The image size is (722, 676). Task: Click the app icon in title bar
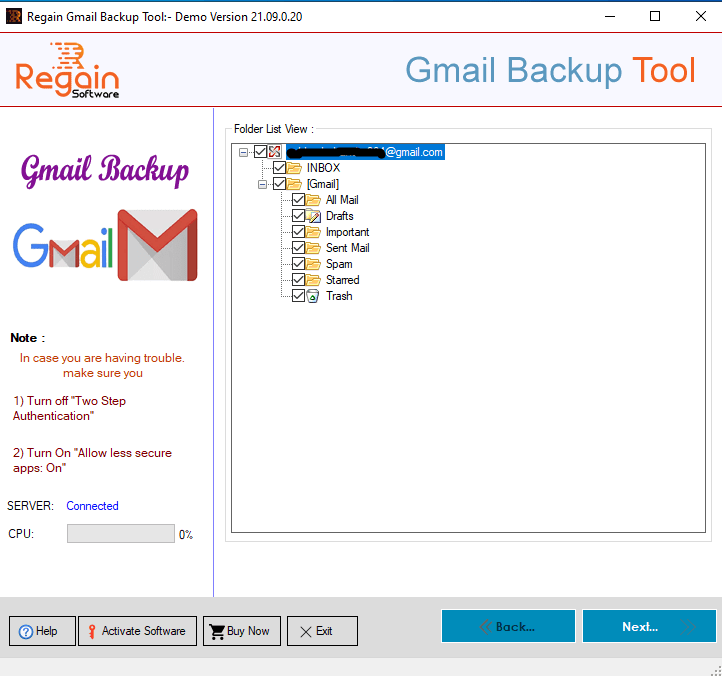point(14,17)
